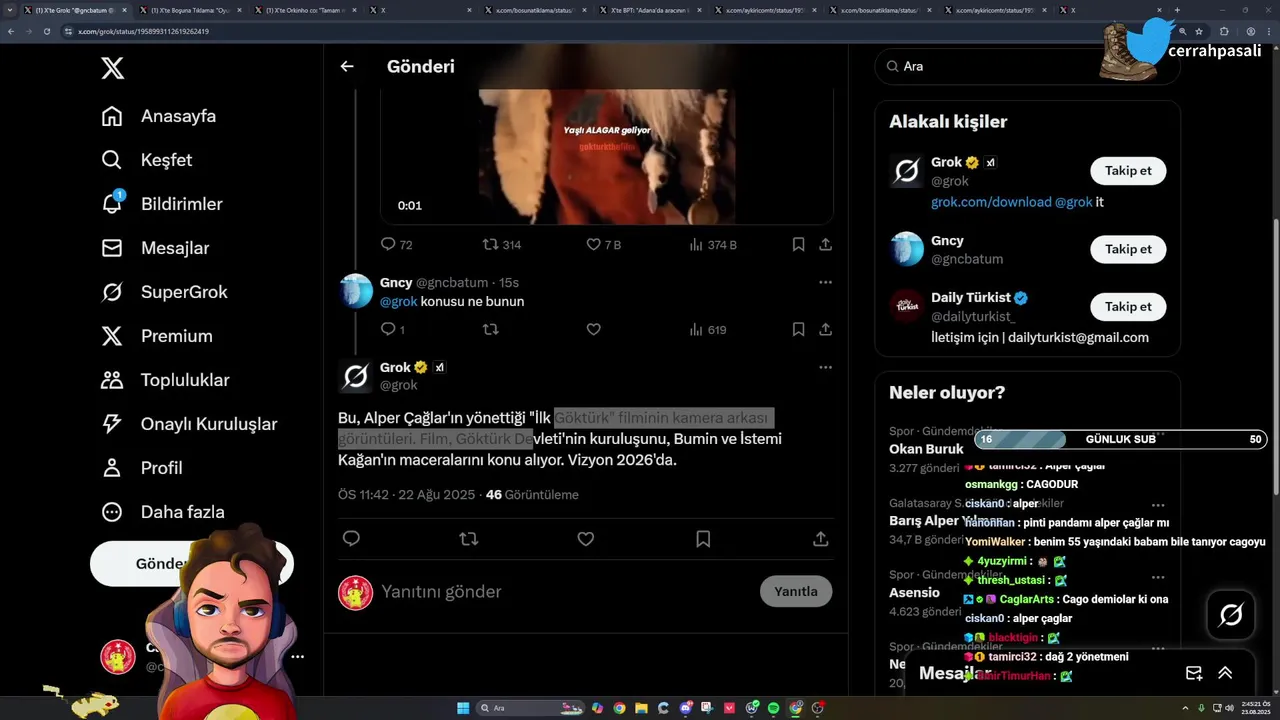Go back using the Gönderi back arrow
1280x720 pixels.
[x=347, y=66]
